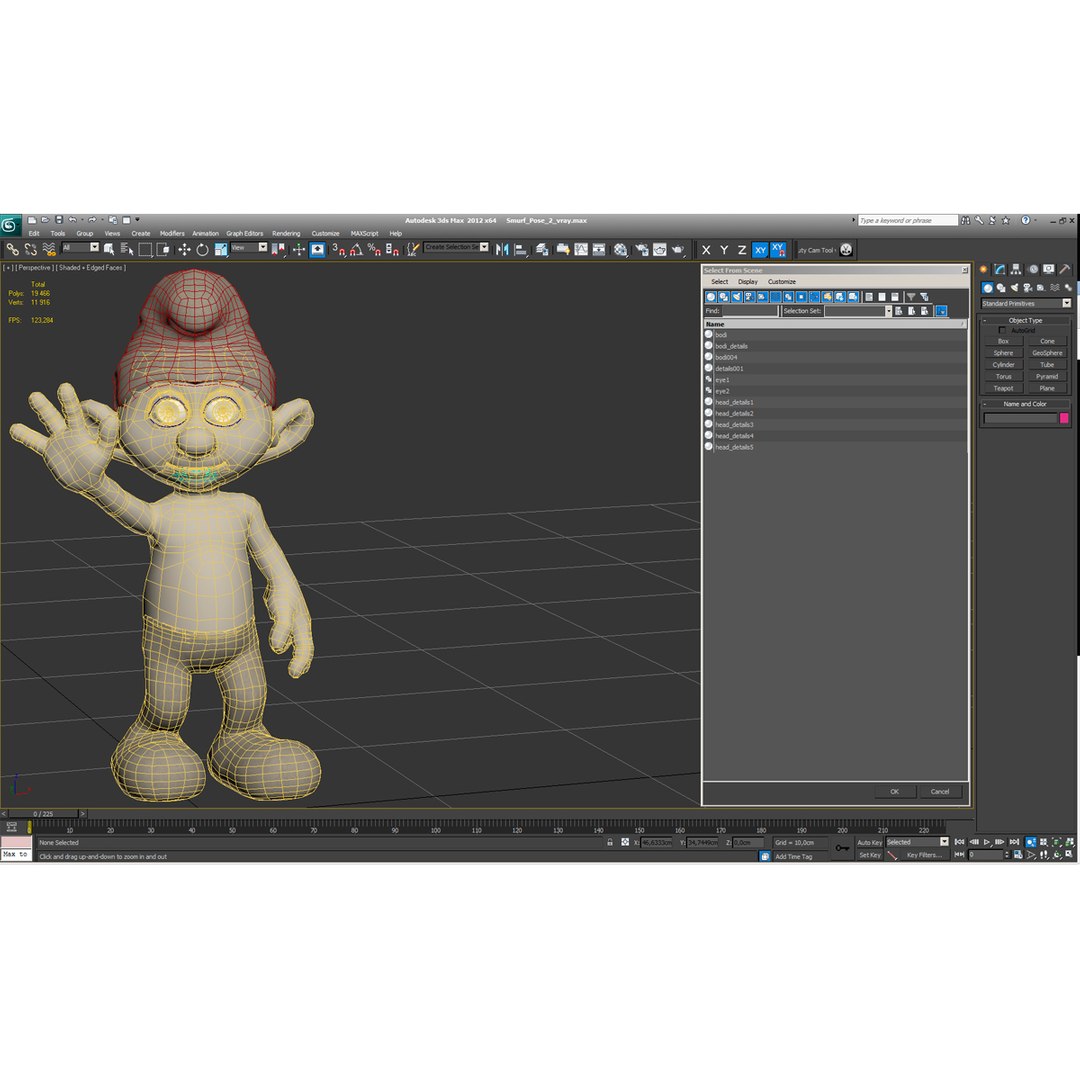Open the Selection Set dropdown in dialog
The width and height of the screenshot is (1080, 1080).
[858, 311]
